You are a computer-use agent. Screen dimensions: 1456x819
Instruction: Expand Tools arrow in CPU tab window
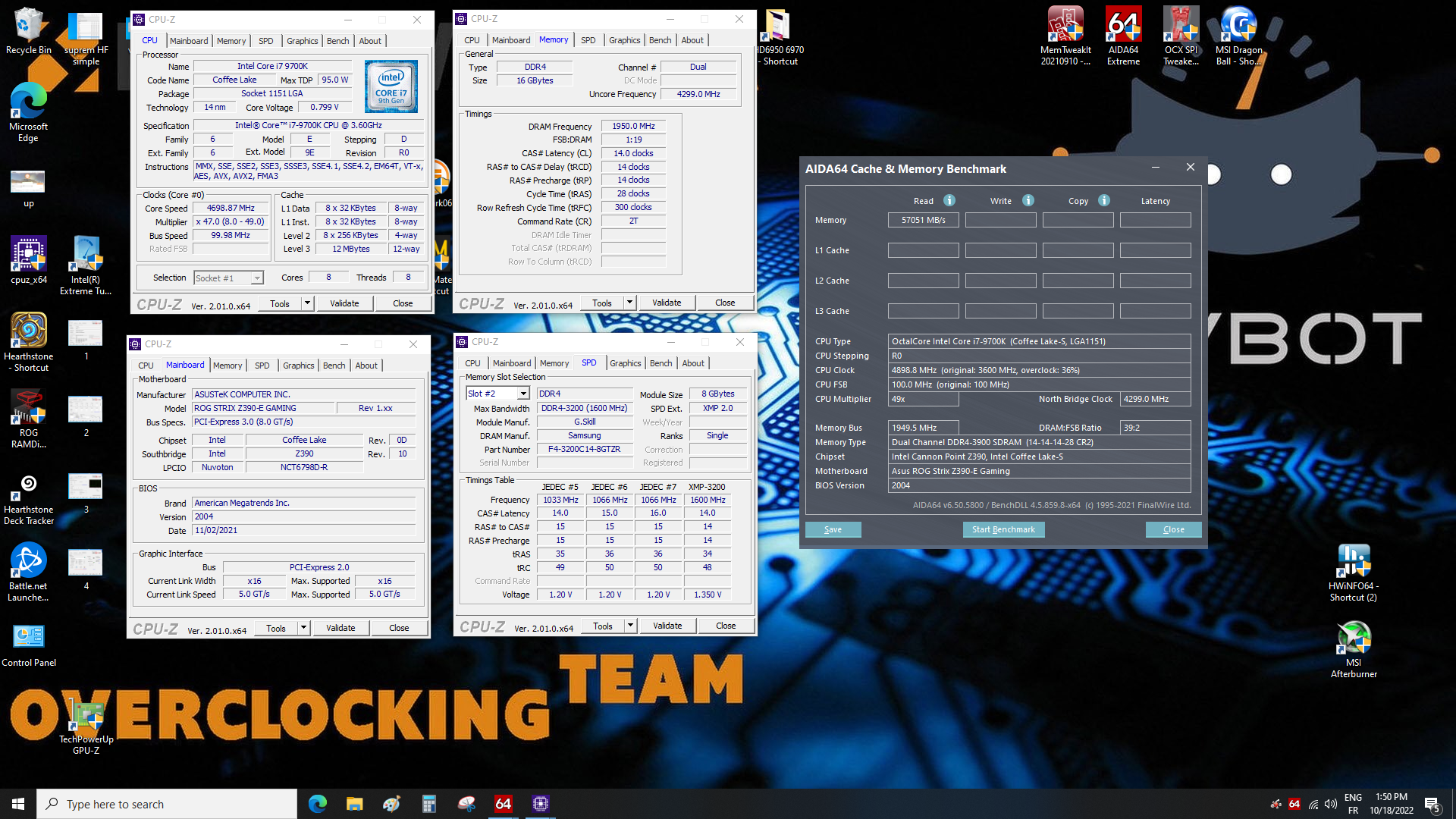pos(307,303)
